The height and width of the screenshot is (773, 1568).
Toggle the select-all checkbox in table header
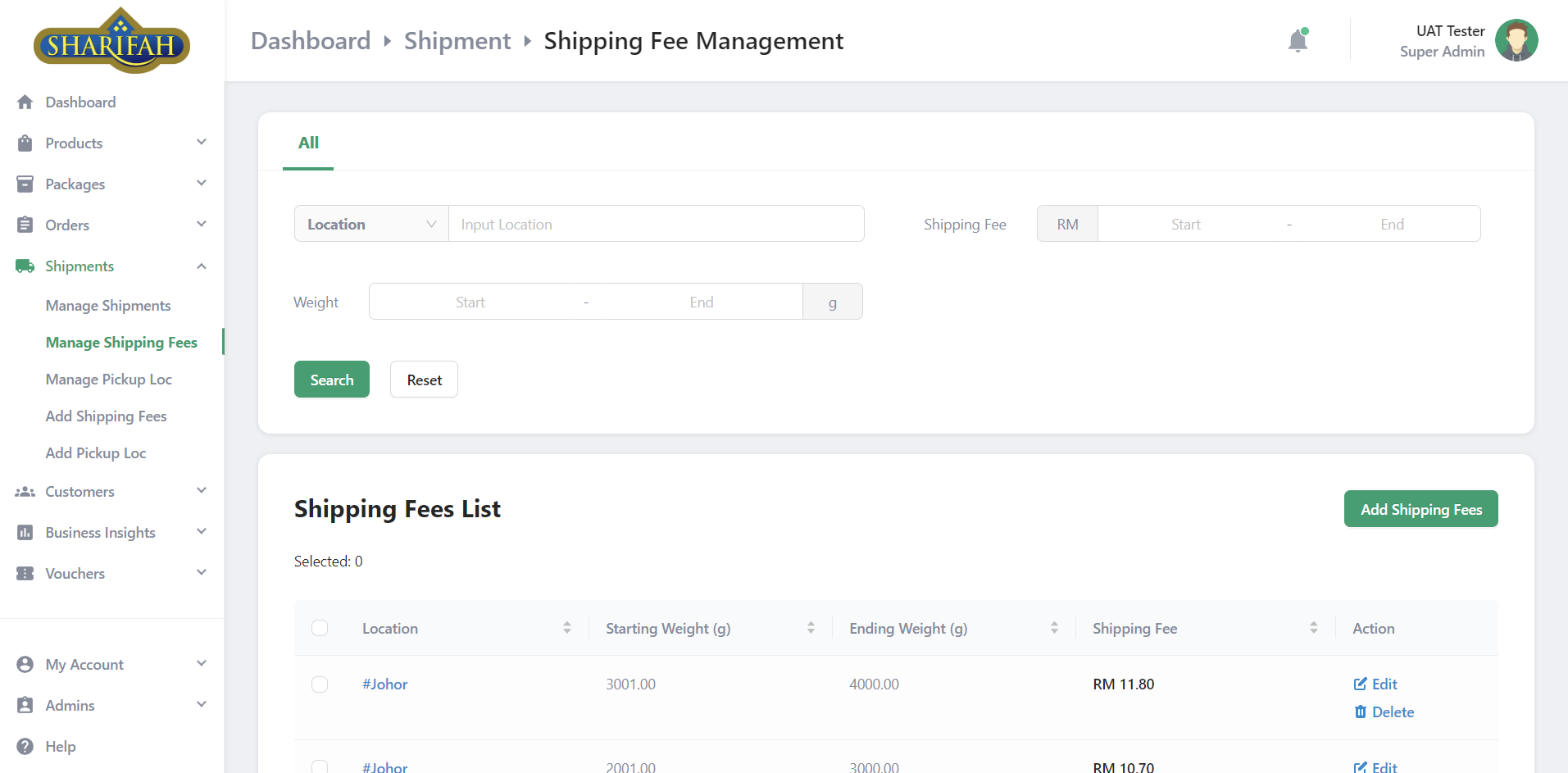320,628
